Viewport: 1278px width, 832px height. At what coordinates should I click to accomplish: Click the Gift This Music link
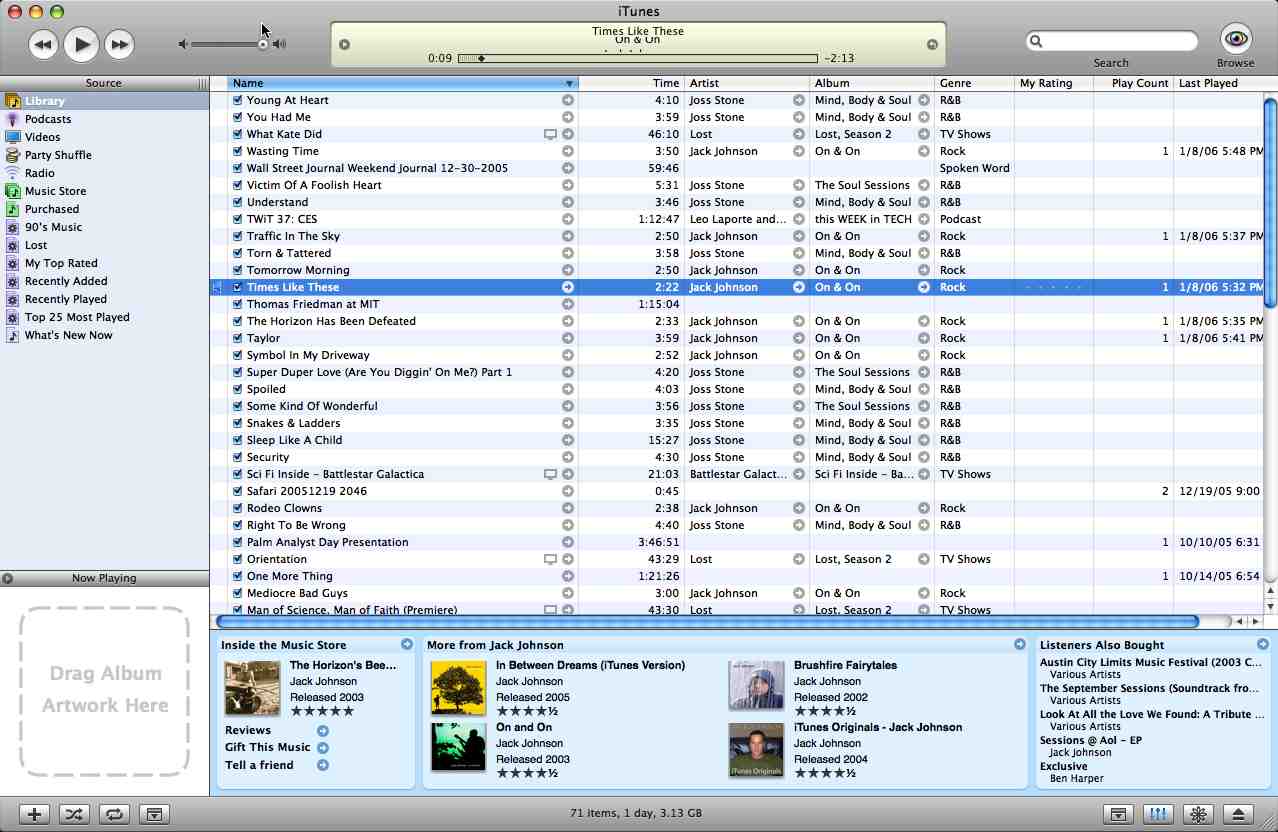coord(267,747)
